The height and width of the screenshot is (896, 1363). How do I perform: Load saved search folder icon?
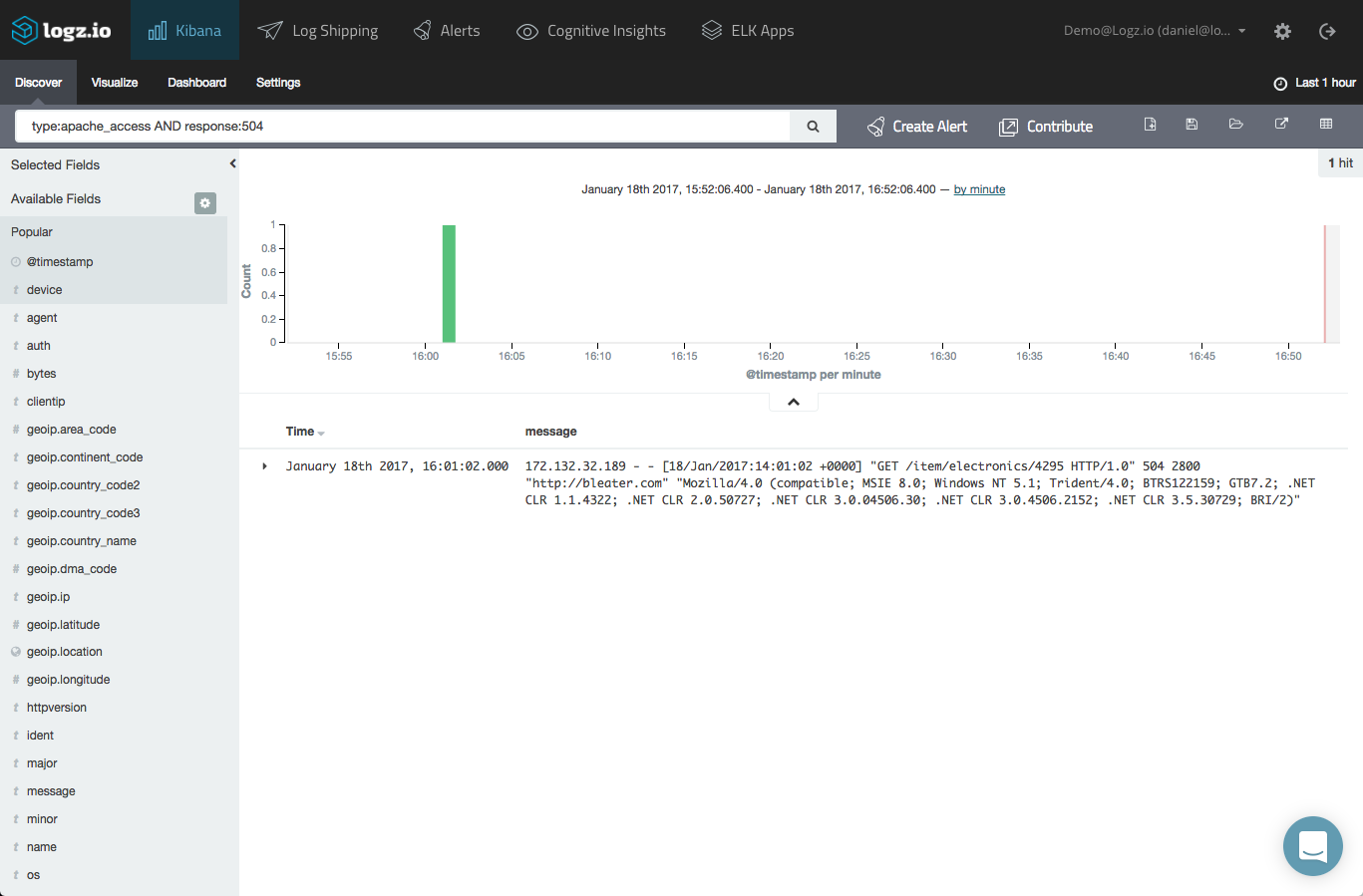(x=1236, y=125)
